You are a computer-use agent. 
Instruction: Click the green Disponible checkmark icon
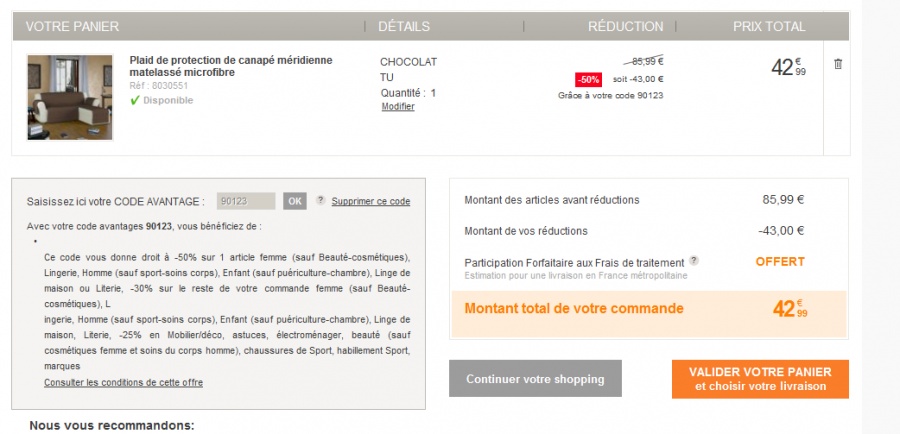pos(135,101)
